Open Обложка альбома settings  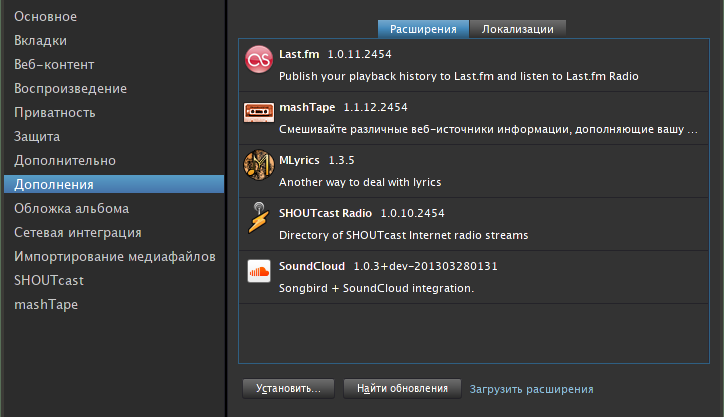(71, 209)
